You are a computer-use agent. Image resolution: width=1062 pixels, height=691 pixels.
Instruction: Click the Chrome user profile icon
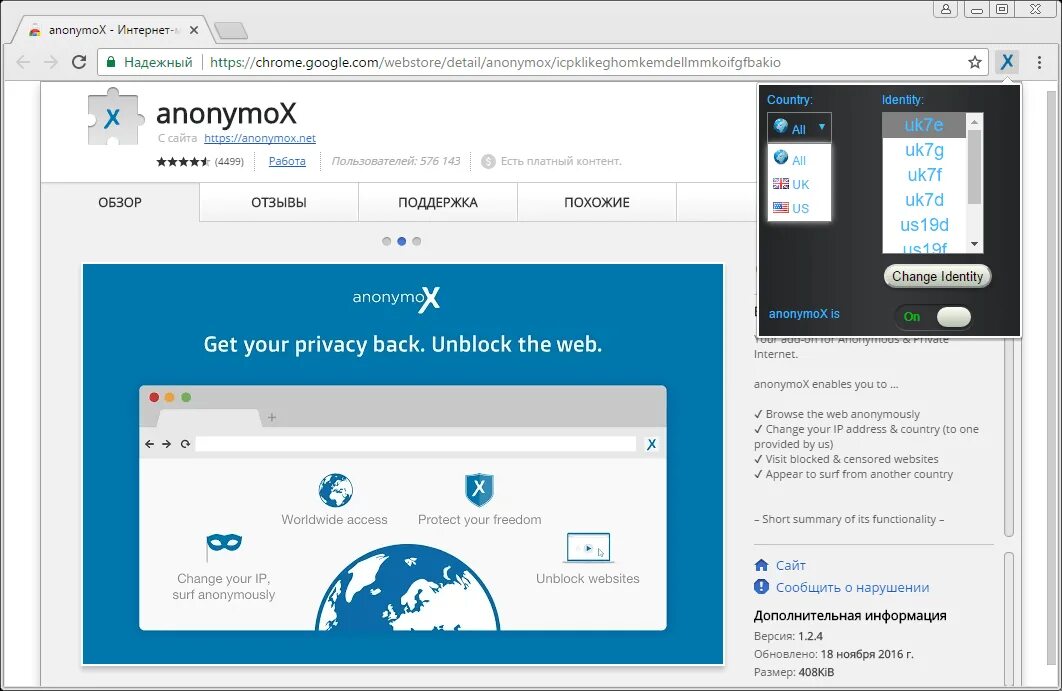point(946,9)
